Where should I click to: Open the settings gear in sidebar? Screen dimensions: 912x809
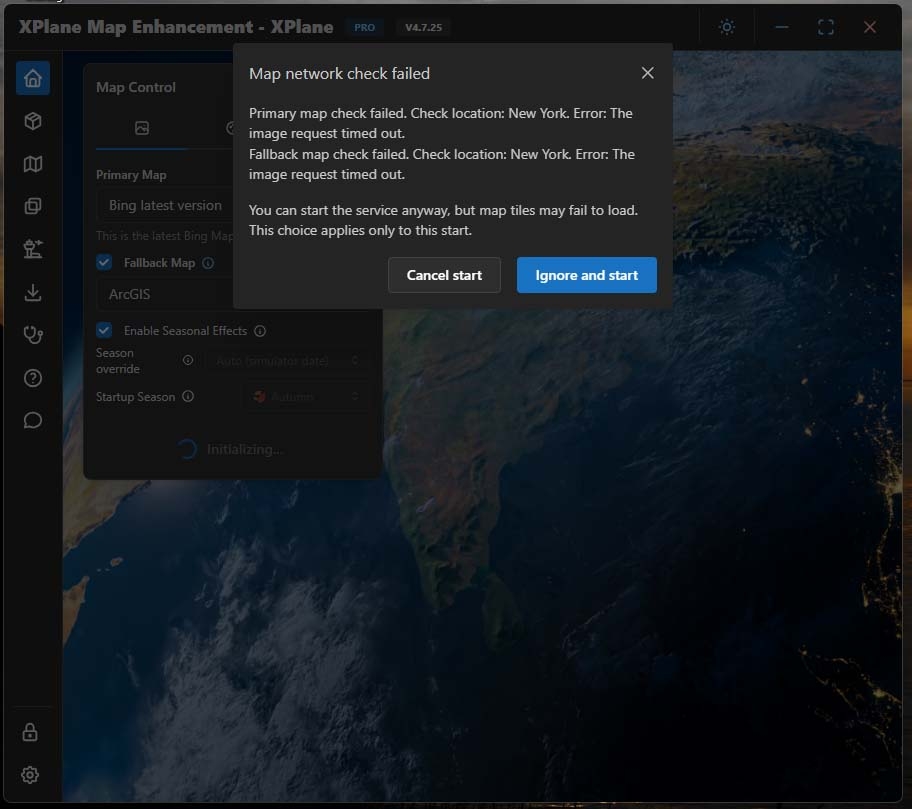click(x=30, y=775)
